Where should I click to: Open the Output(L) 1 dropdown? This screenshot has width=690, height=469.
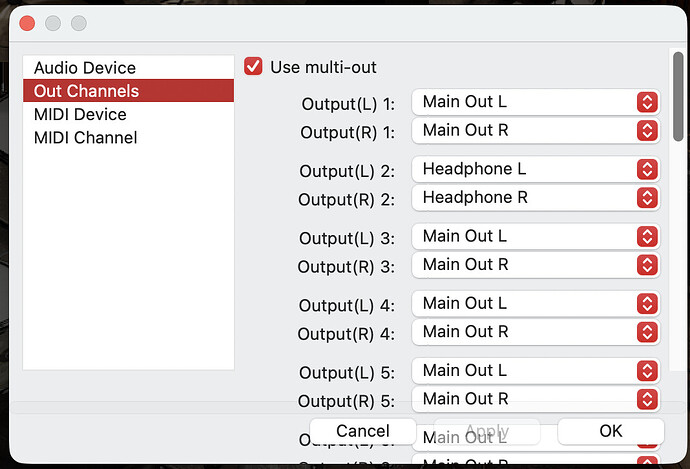[x=535, y=102]
